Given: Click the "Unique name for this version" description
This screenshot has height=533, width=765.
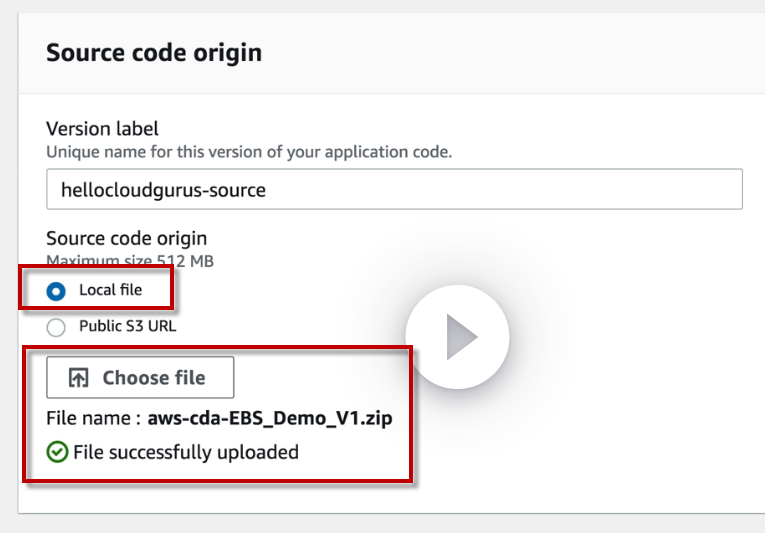Looking at the screenshot, I should click(x=249, y=152).
